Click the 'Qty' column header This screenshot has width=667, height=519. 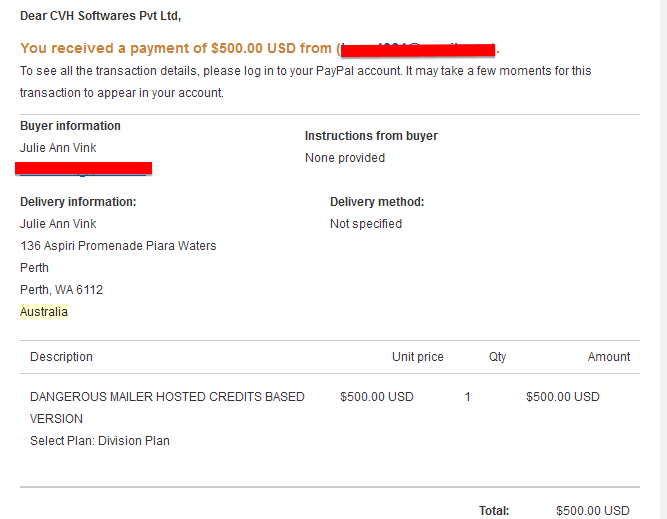(497, 356)
